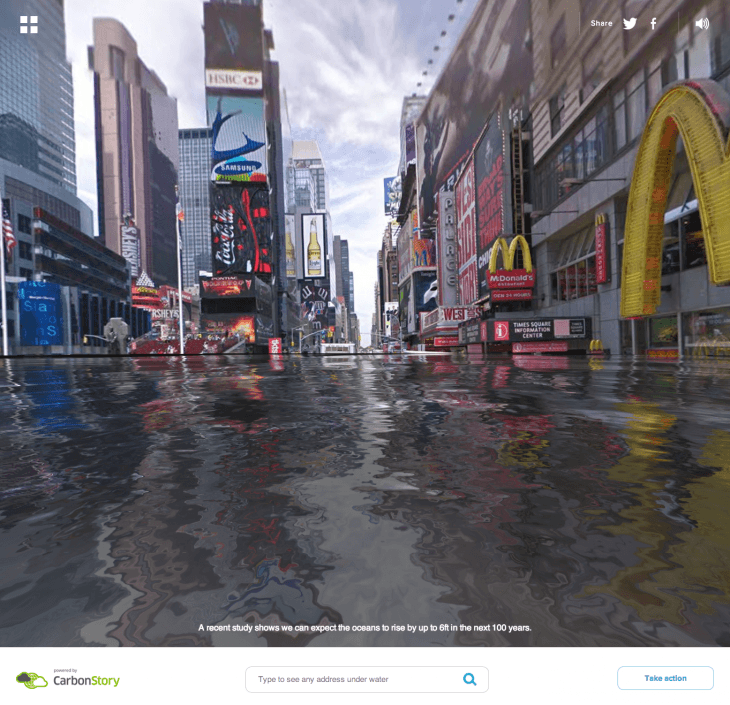Click the Share label in header

click(601, 23)
